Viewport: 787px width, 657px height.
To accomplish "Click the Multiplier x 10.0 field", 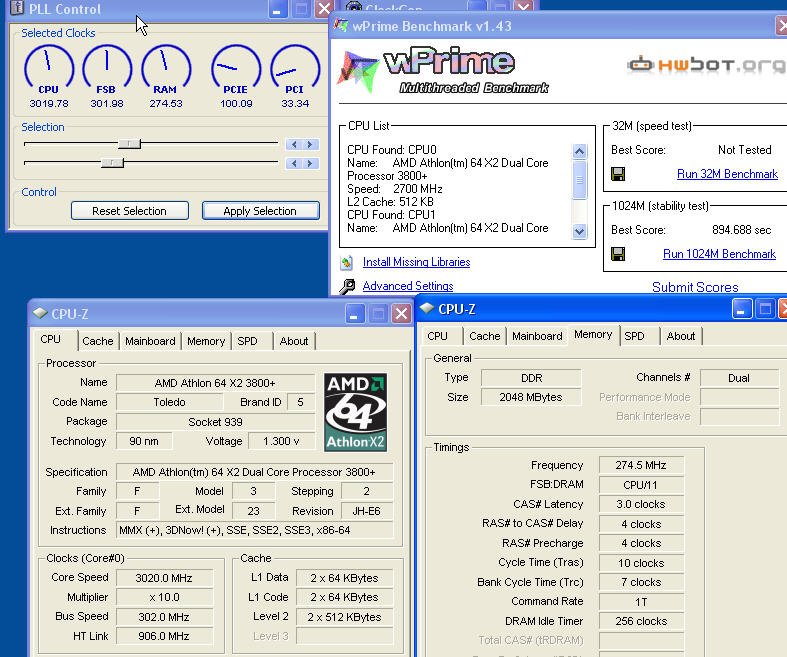I will [164, 597].
